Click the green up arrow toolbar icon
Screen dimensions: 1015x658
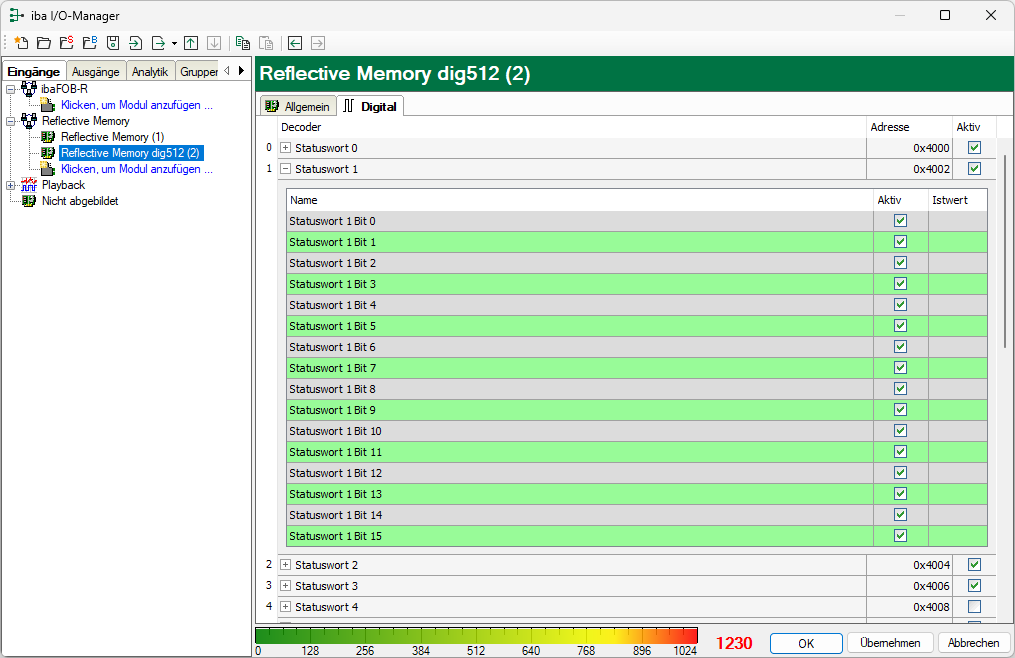click(x=191, y=43)
